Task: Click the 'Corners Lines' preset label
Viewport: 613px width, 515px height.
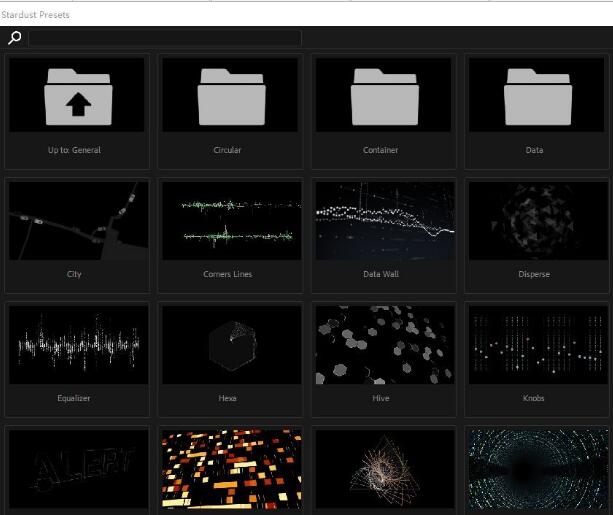Action: click(228, 274)
